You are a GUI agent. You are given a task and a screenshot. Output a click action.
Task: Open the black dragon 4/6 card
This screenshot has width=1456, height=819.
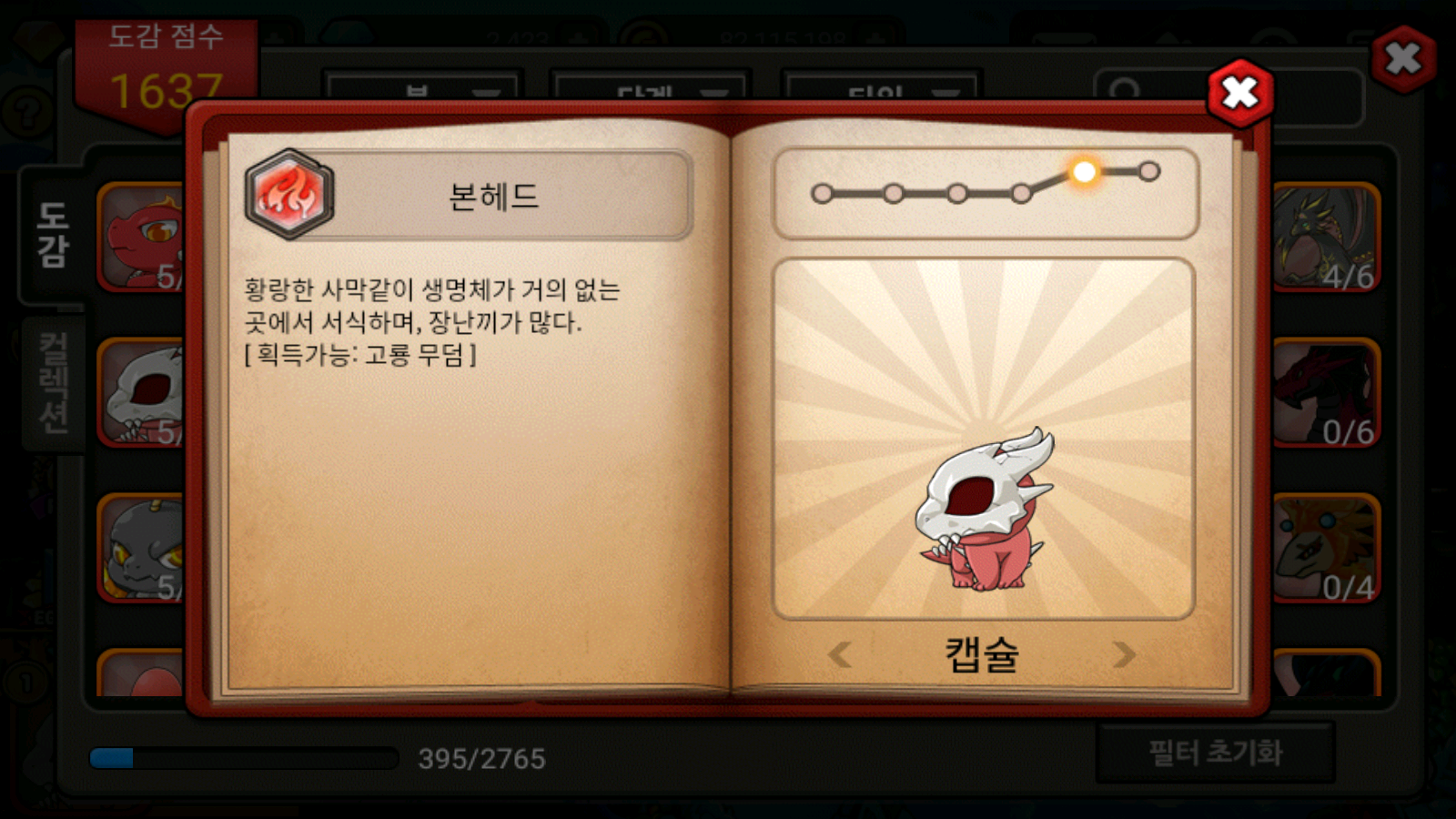[1326, 238]
